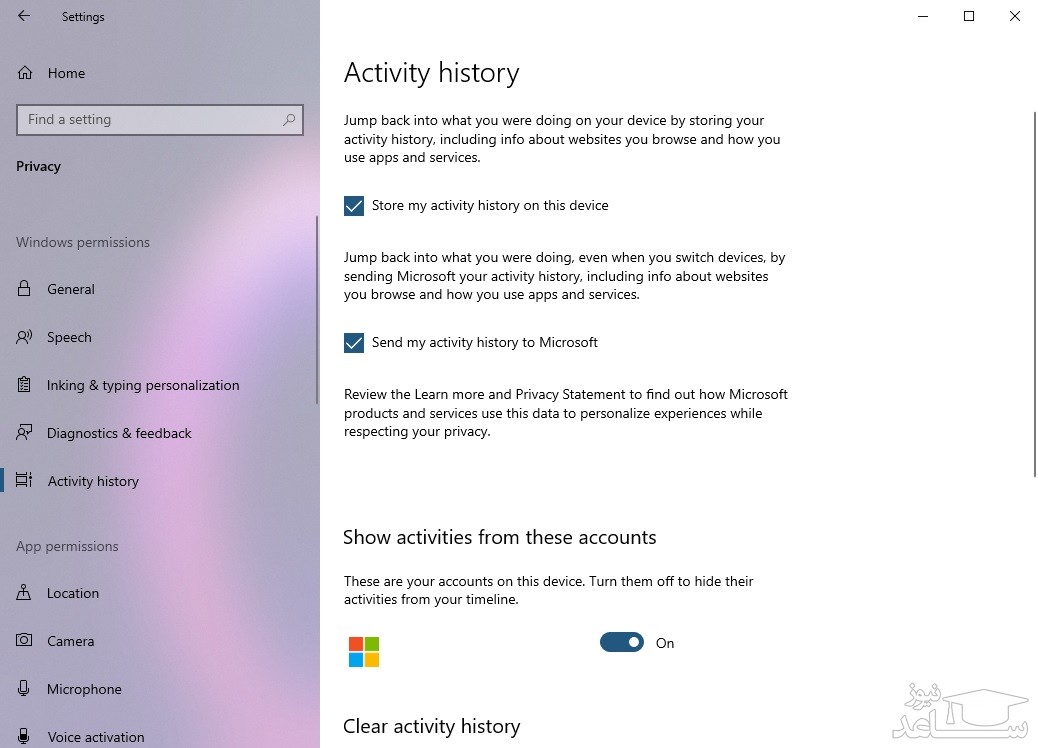Open Location permissions icon
Screen dimensions: 1038x748
point(25,593)
